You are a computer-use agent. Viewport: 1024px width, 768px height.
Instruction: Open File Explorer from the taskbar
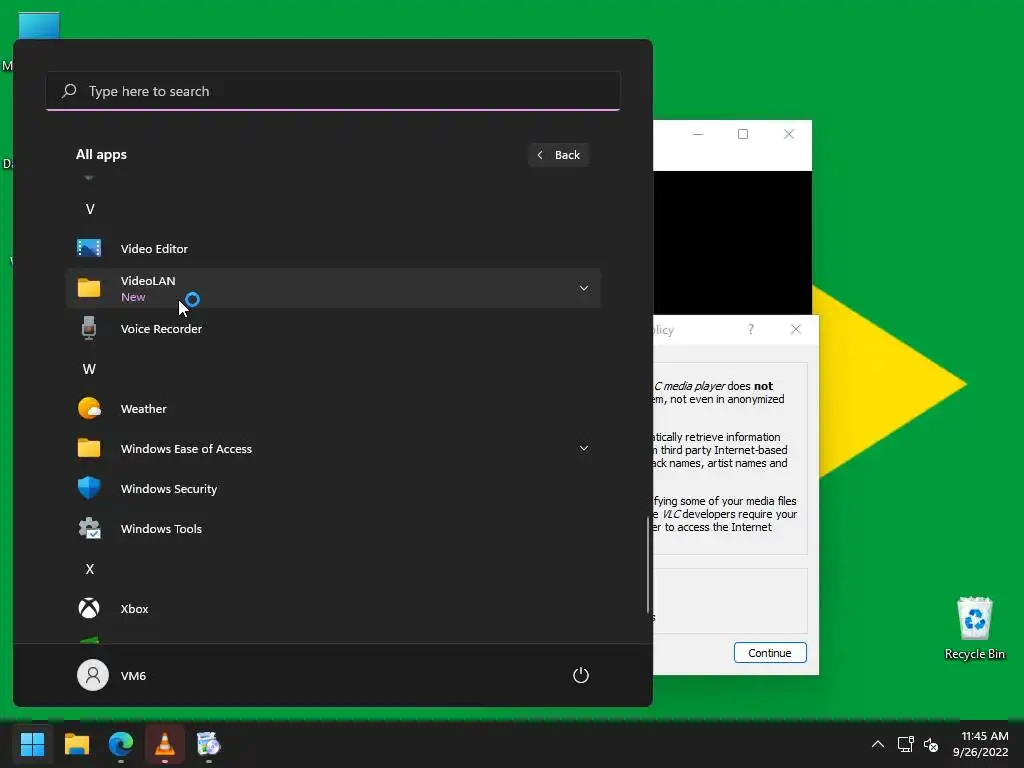(76, 744)
